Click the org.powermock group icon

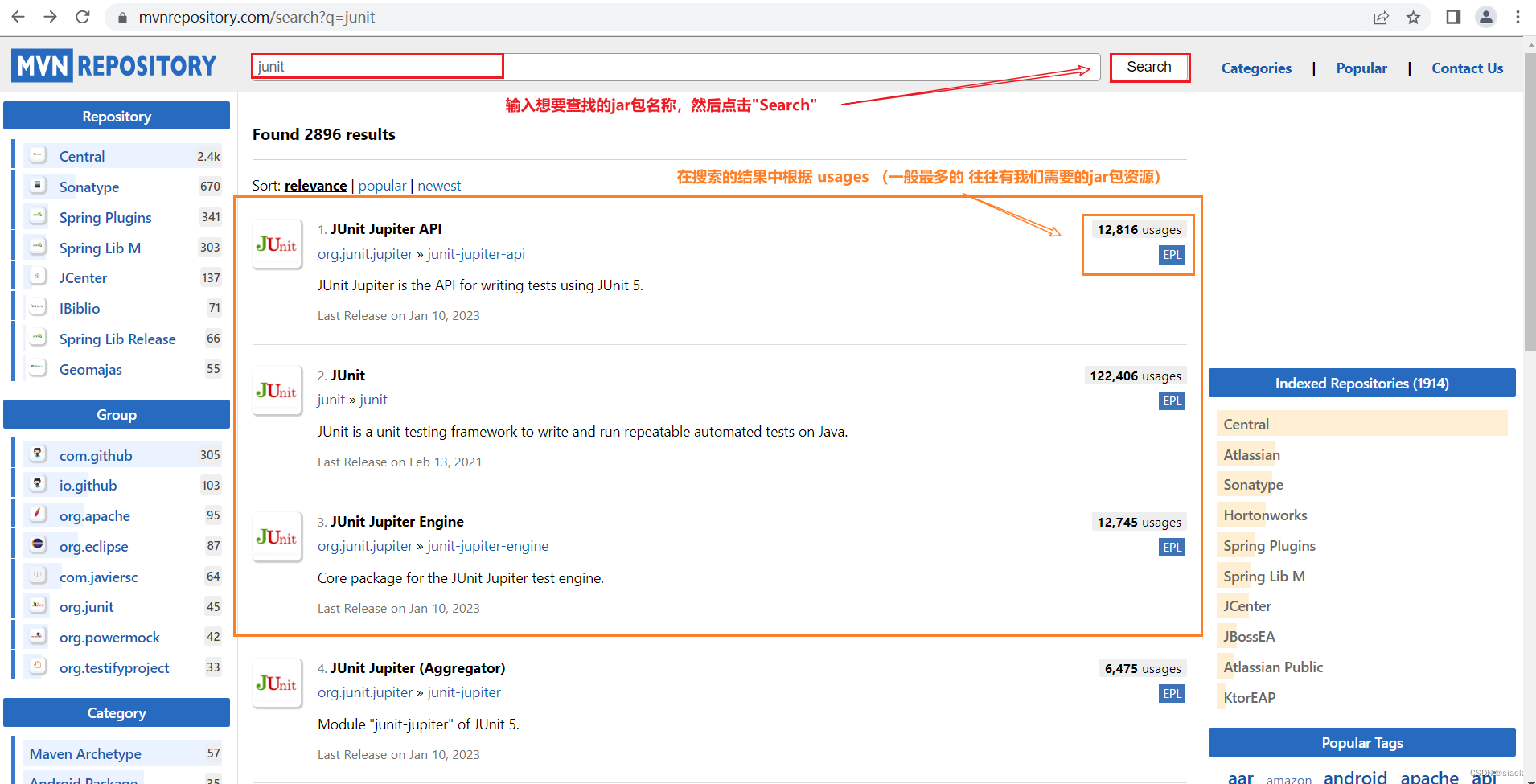[x=38, y=636]
